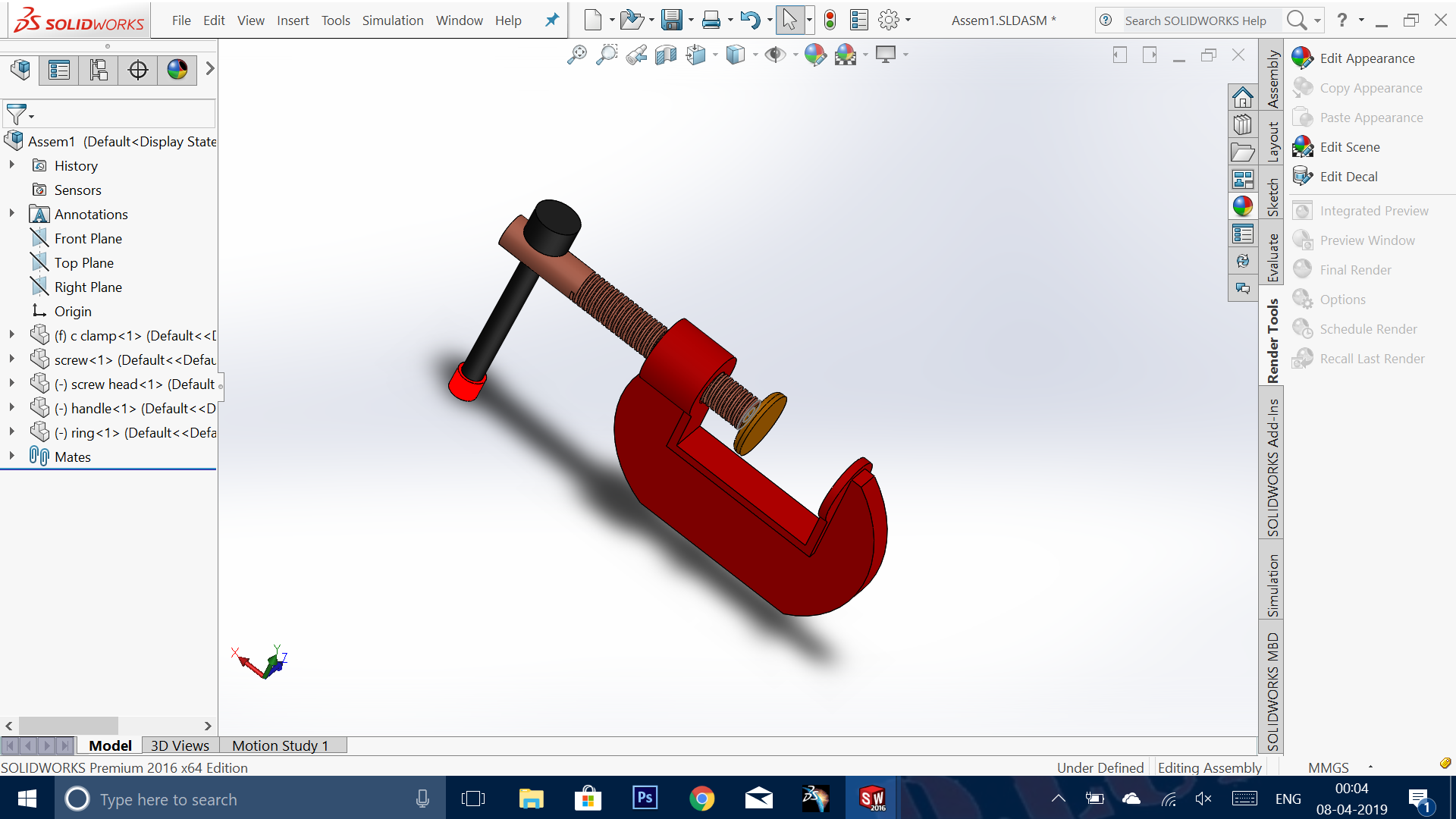Expand the Mates folder in tree
Screen dimensions: 1456x819
coord(11,456)
